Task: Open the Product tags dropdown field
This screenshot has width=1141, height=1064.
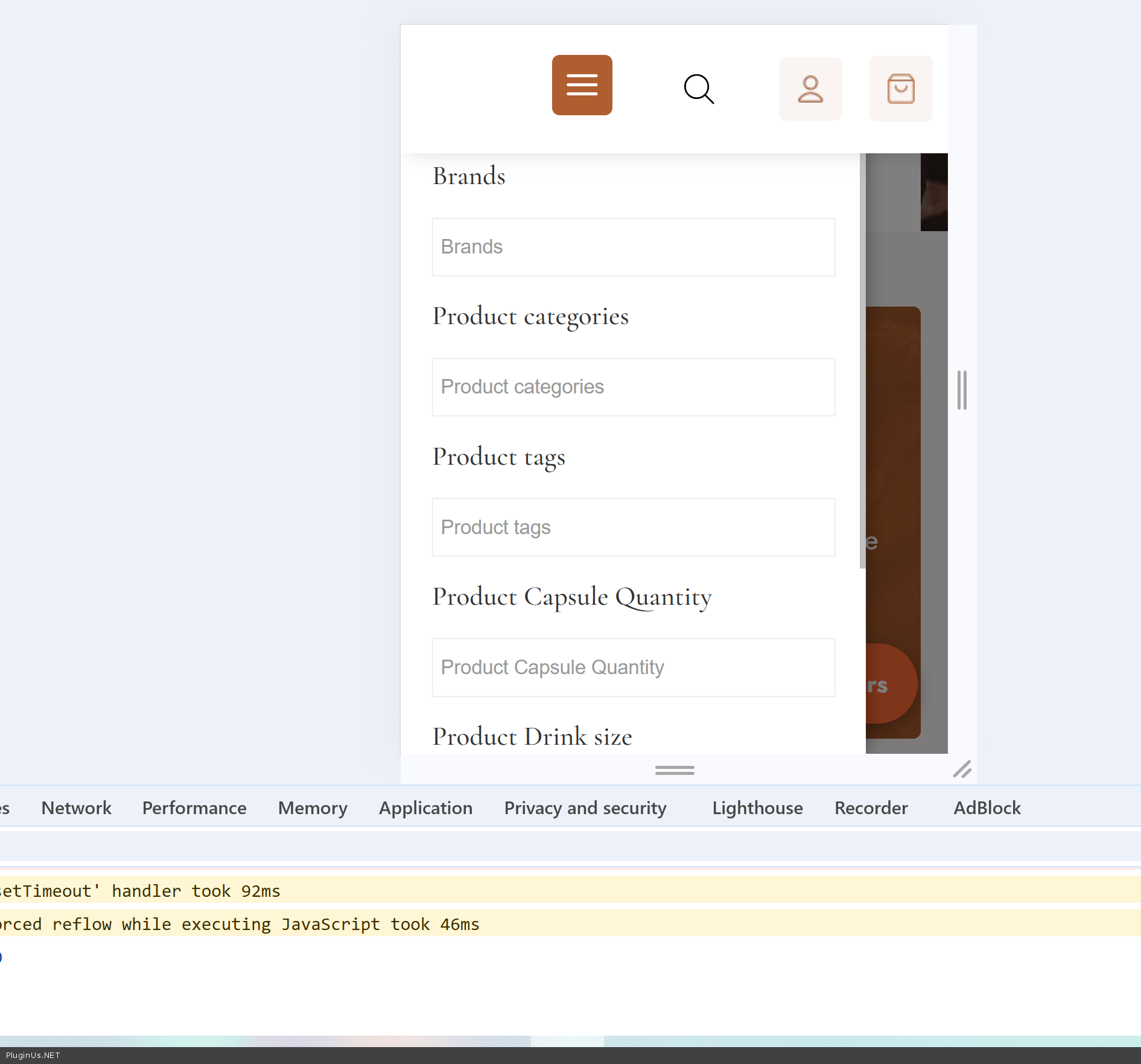Action: [x=634, y=527]
